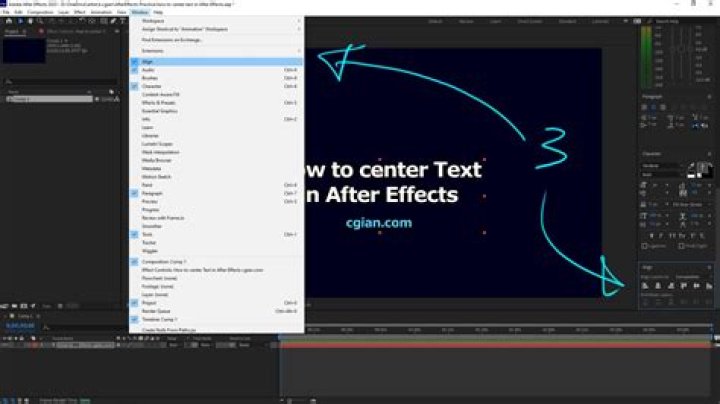Toggle All Caps in Character panel
This screenshot has height=404, width=720.
672,236
